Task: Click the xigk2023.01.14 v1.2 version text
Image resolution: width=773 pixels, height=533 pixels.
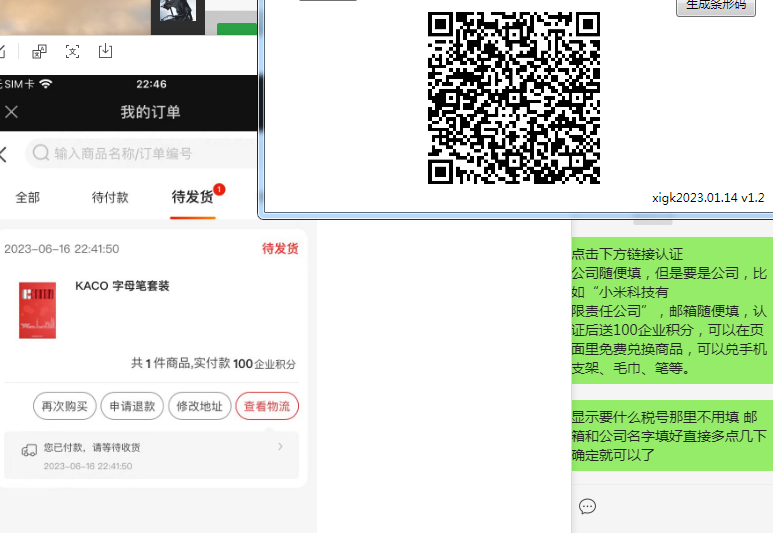Action: [x=708, y=198]
